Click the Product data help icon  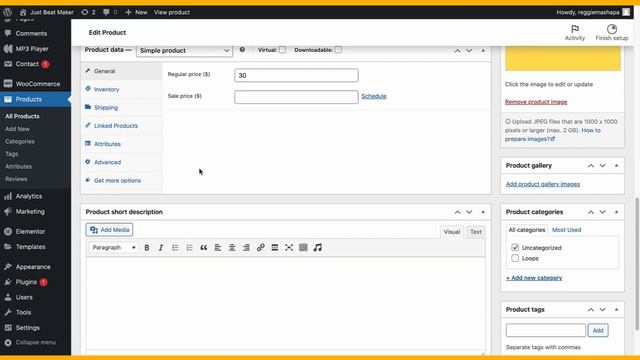tap(242, 50)
